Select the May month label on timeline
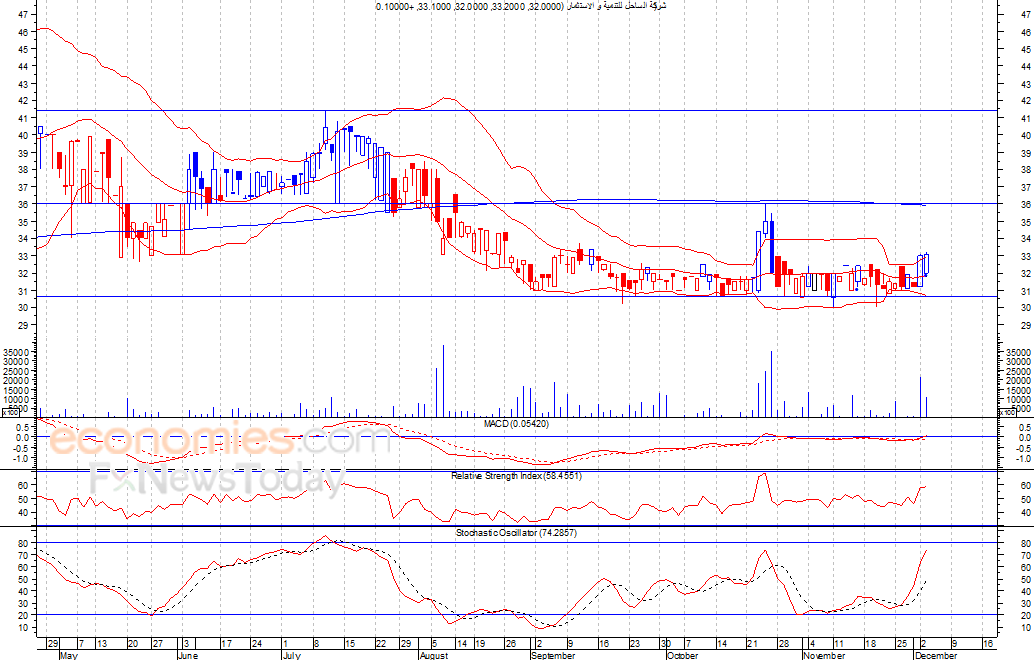The width and height of the screenshot is (1034, 660). (69, 656)
